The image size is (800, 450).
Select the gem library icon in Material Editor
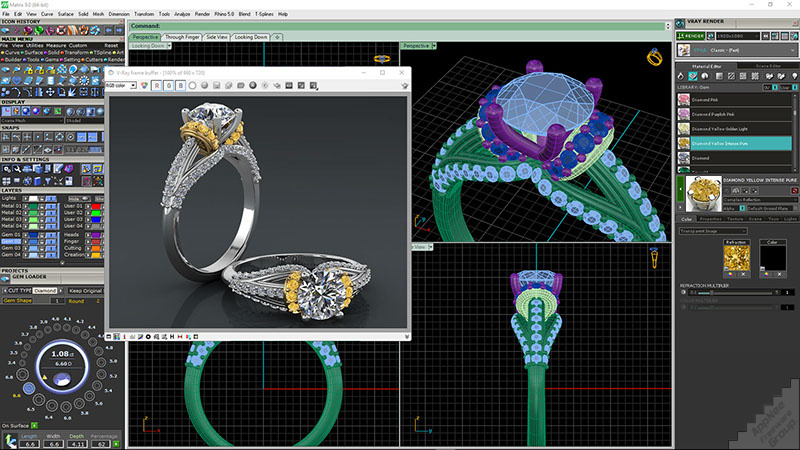pos(692,76)
